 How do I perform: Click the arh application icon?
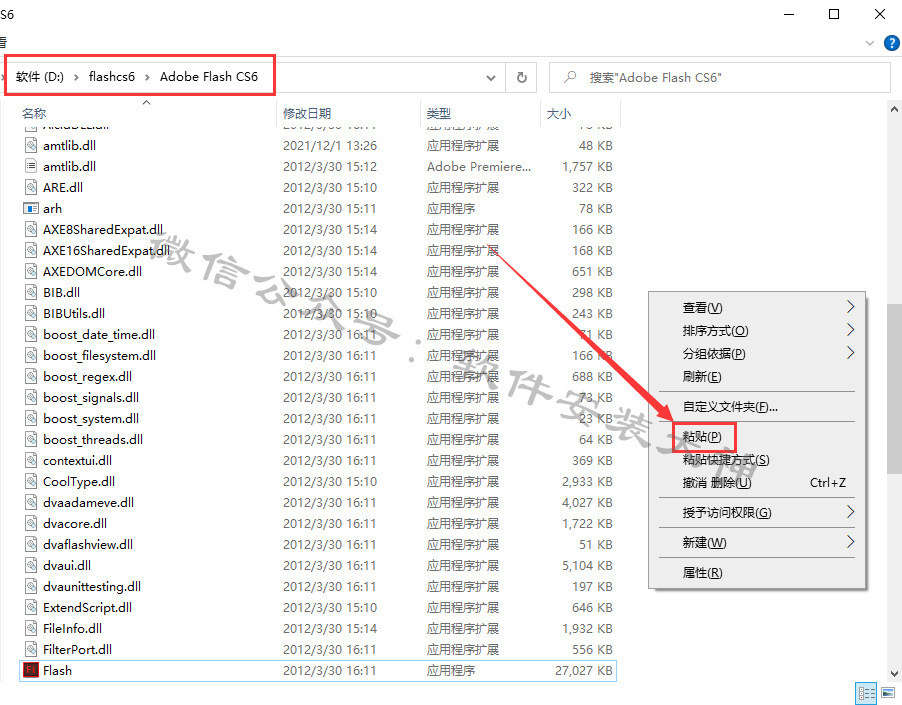30,208
